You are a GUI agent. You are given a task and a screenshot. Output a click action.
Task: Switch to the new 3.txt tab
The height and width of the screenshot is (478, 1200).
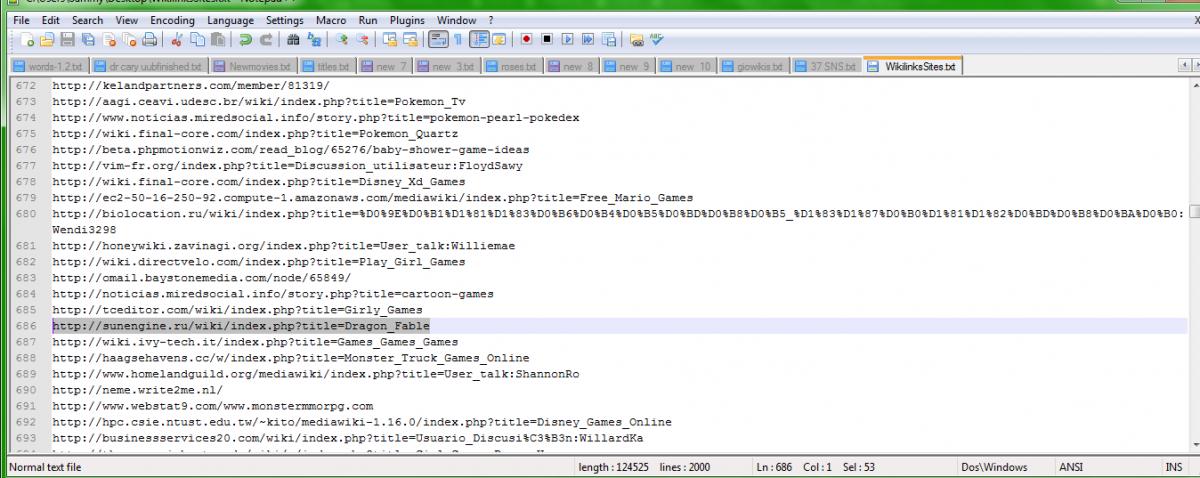tap(447, 67)
